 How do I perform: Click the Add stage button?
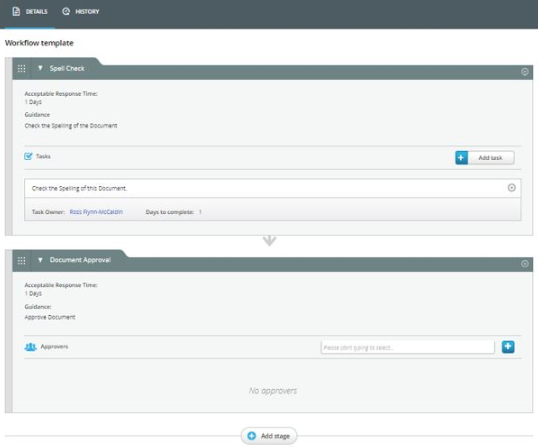pyautogui.click(x=269, y=436)
